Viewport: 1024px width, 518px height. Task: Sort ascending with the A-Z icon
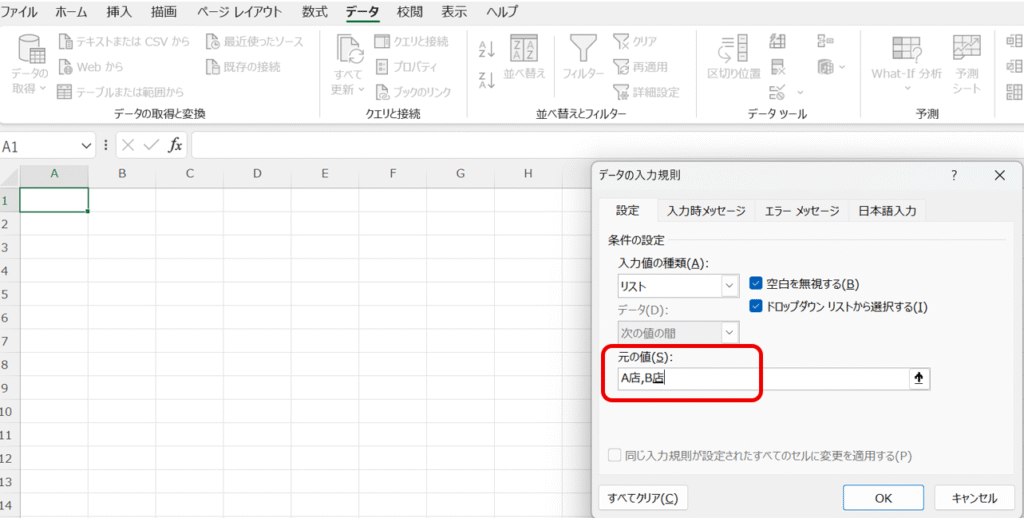pos(487,49)
